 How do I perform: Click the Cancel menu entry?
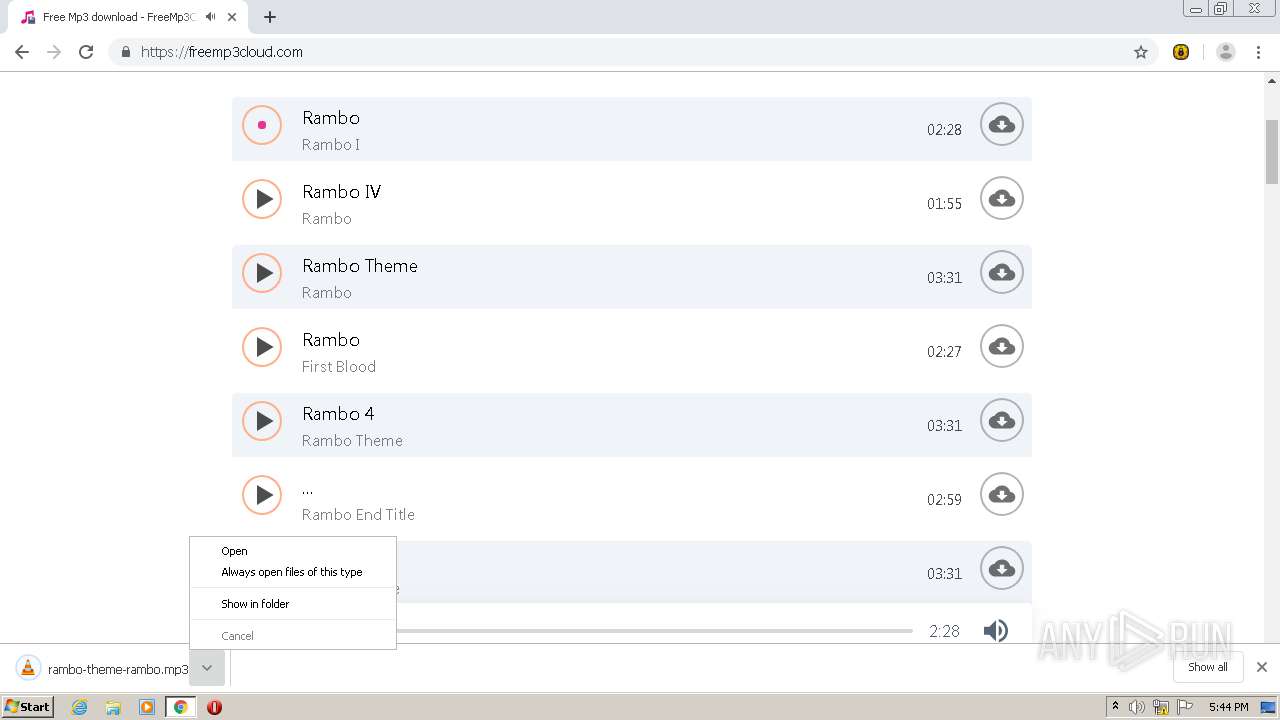[293, 636]
